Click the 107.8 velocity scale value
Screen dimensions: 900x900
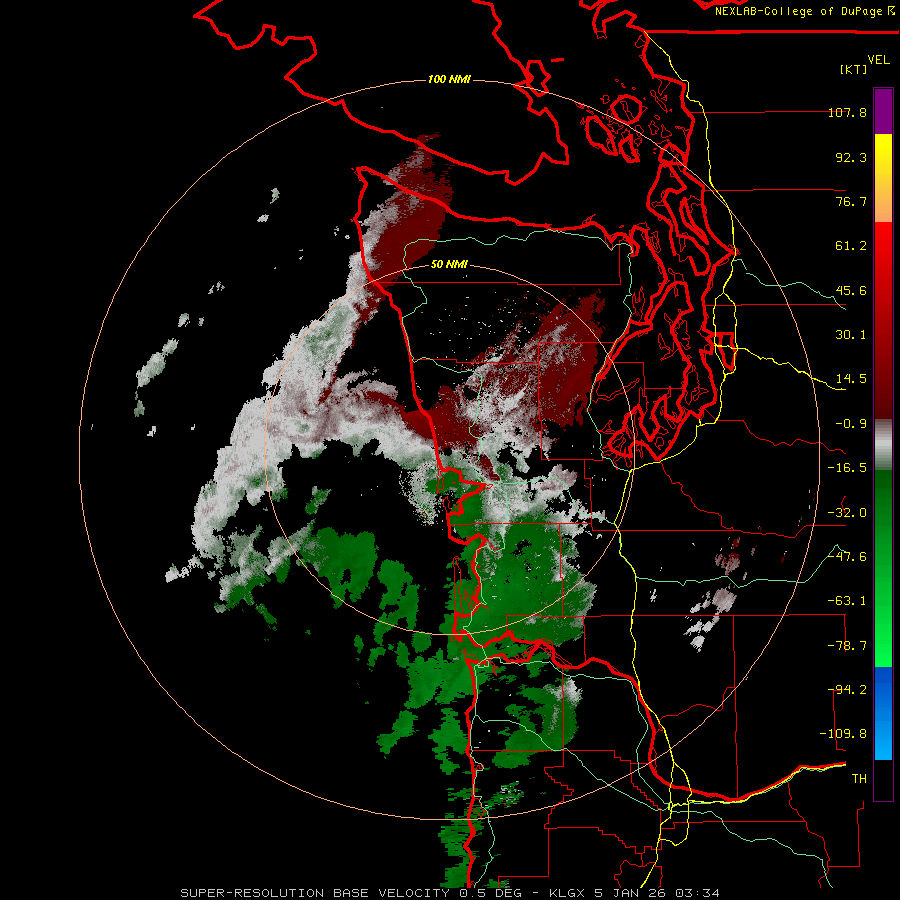[847, 112]
